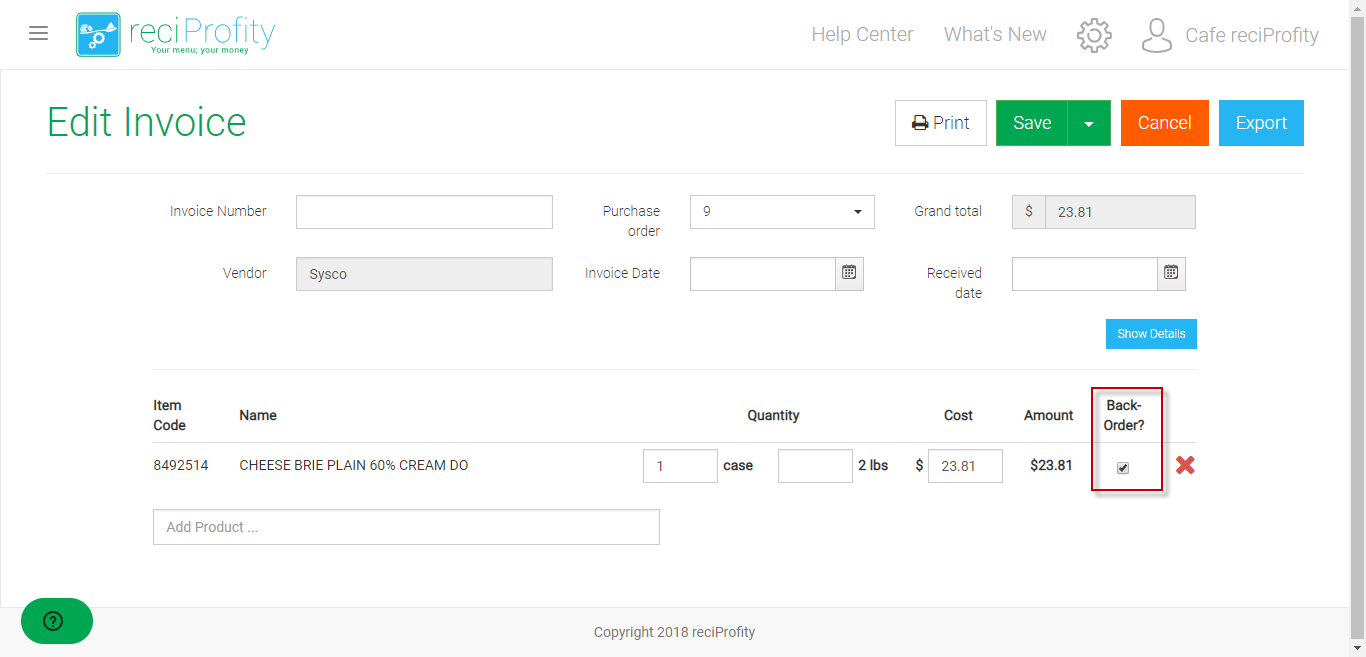The width and height of the screenshot is (1366, 657).
Task: Click the Cost field showing 23.81
Action: click(964, 466)
